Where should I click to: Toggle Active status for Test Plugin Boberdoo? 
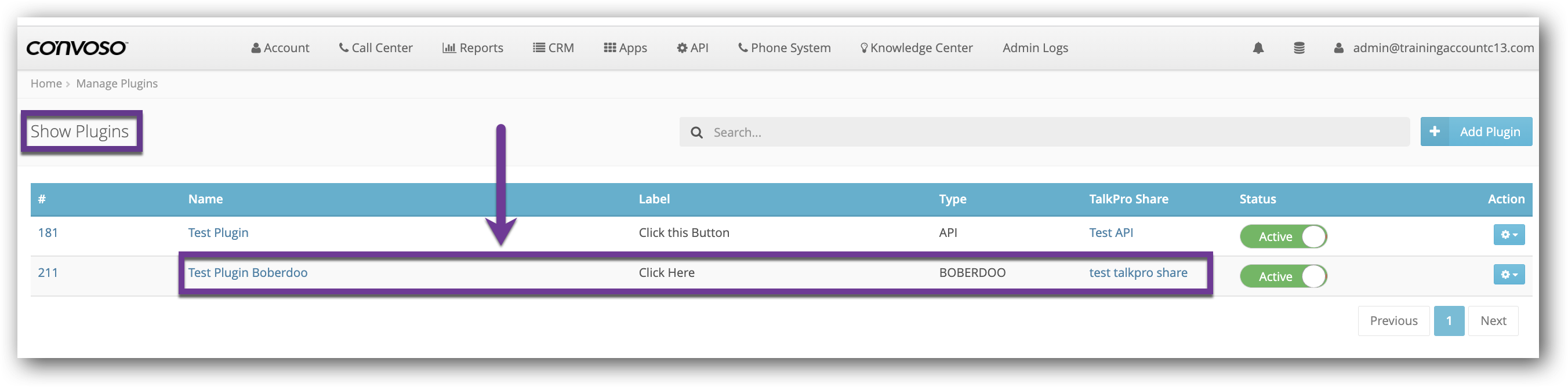click(x=1283, y=277)
